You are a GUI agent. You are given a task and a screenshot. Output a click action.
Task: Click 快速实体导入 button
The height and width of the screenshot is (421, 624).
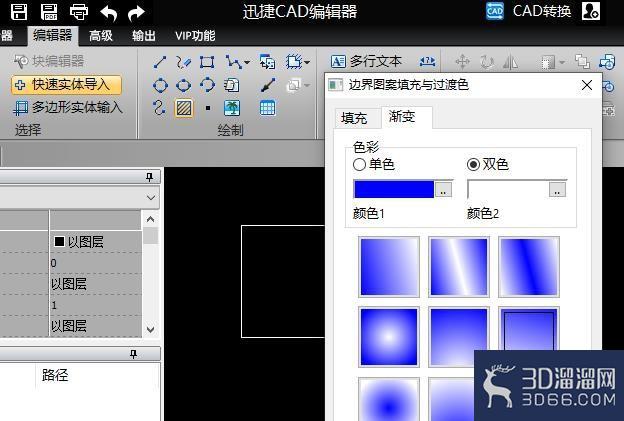click(66, 84)
